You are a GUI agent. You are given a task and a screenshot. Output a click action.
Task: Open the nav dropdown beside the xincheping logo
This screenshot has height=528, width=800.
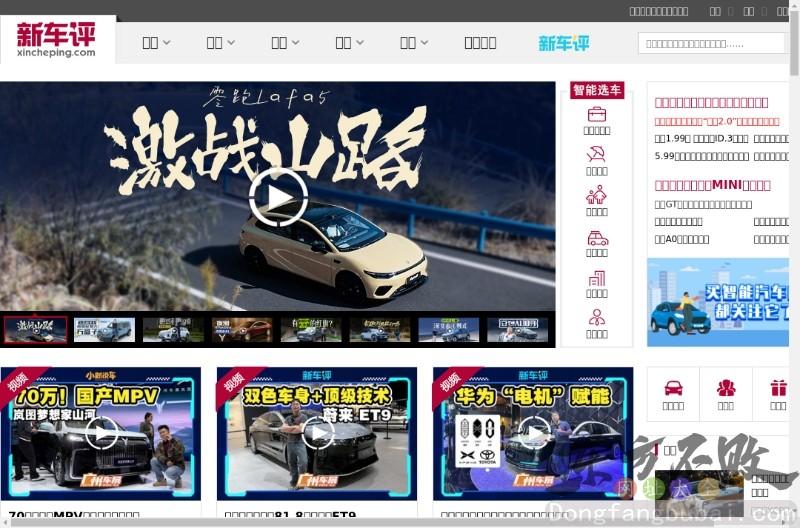(156, 43)
